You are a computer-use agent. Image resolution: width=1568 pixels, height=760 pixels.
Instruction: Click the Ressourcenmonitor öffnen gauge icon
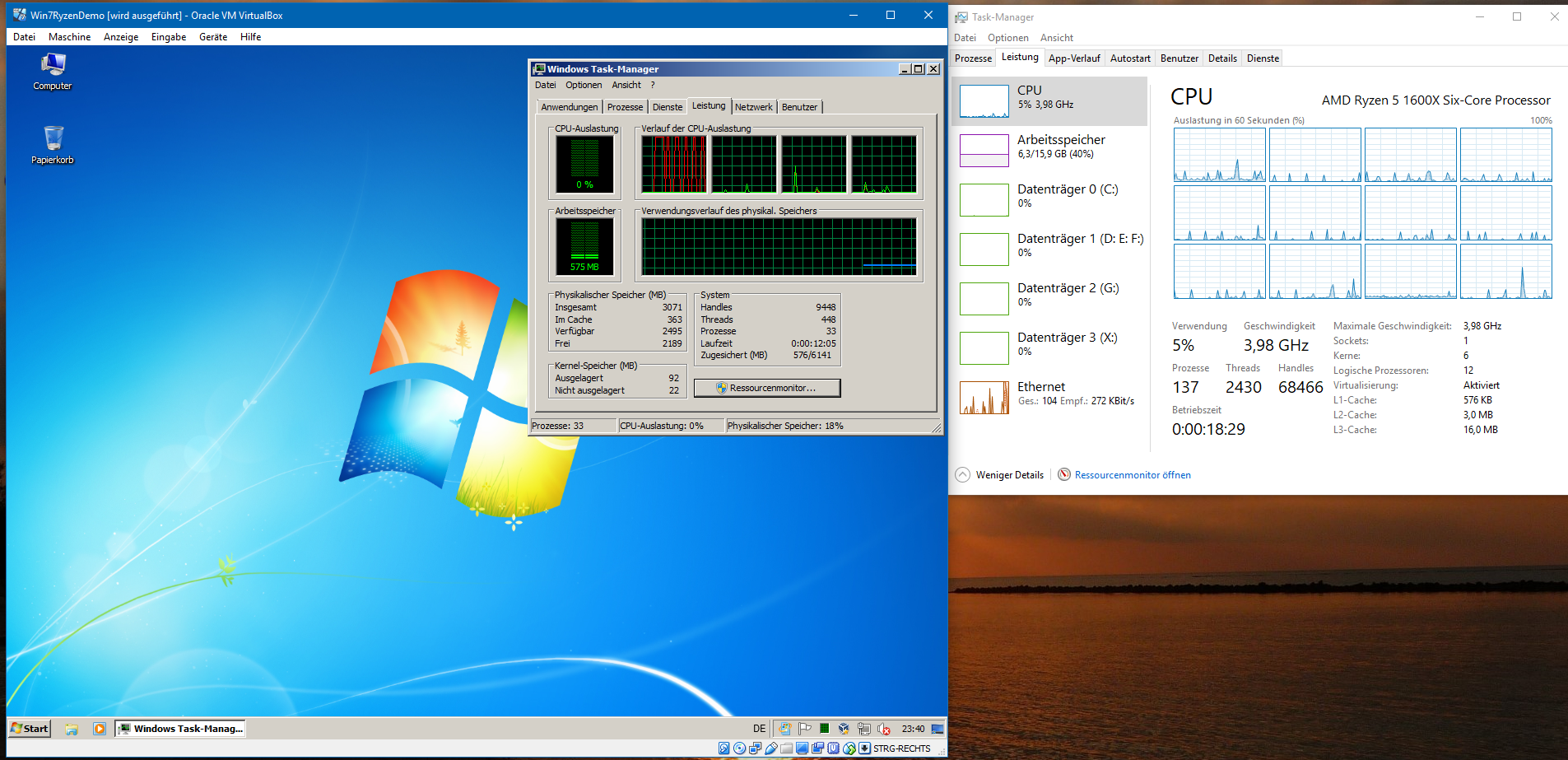(1064, 474)
